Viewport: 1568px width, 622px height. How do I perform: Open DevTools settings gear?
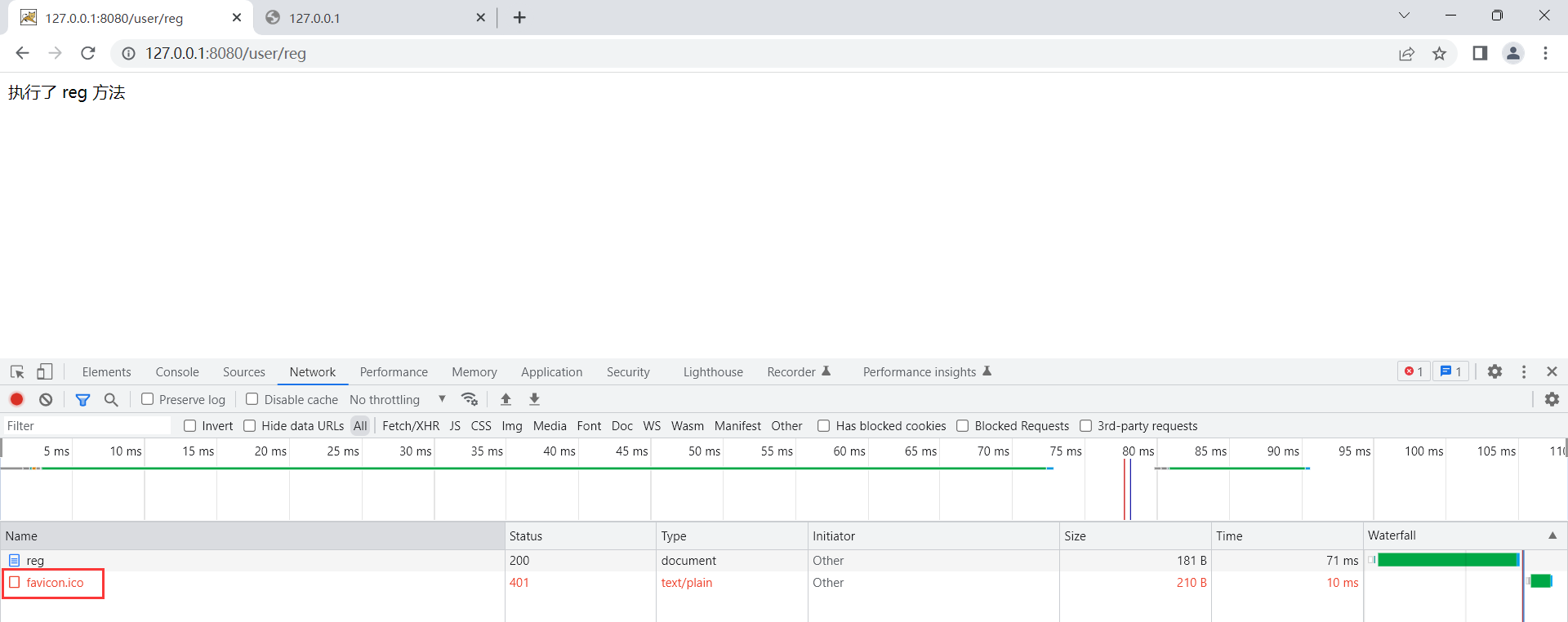[x=1494, y=371]
